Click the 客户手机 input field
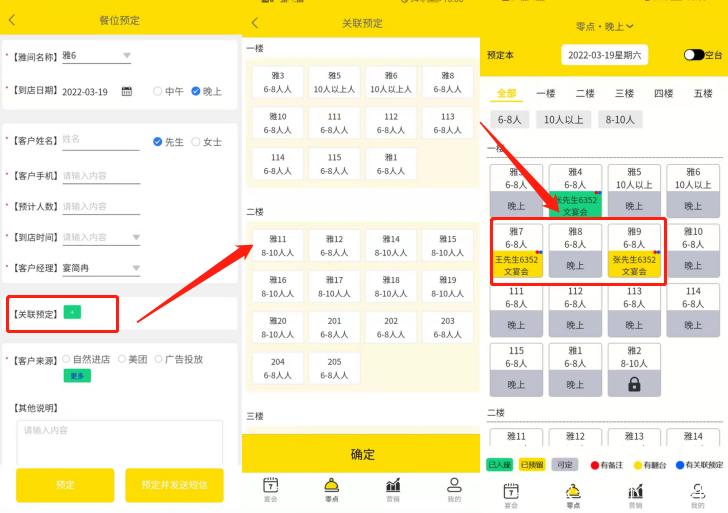The image size is (728, 513). [x=101, y=176]
